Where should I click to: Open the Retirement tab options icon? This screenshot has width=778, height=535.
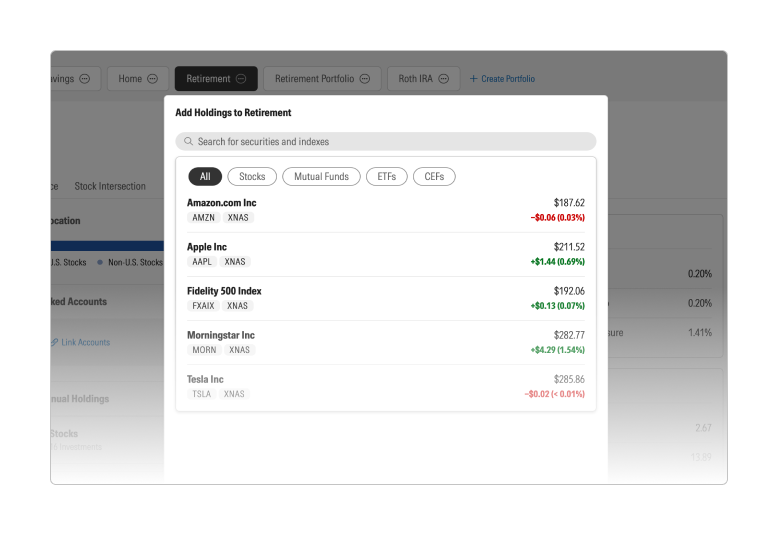pos(243,79)
